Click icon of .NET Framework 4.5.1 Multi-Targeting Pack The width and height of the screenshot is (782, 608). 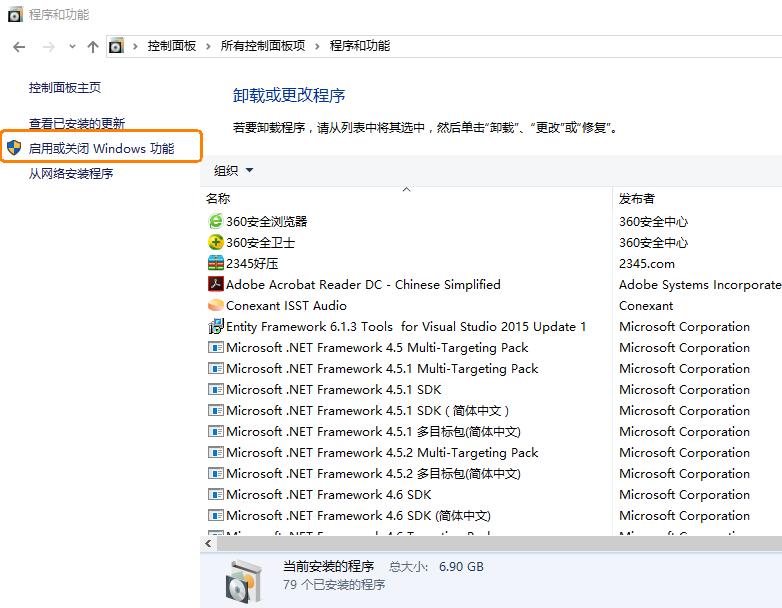point(215,368)
